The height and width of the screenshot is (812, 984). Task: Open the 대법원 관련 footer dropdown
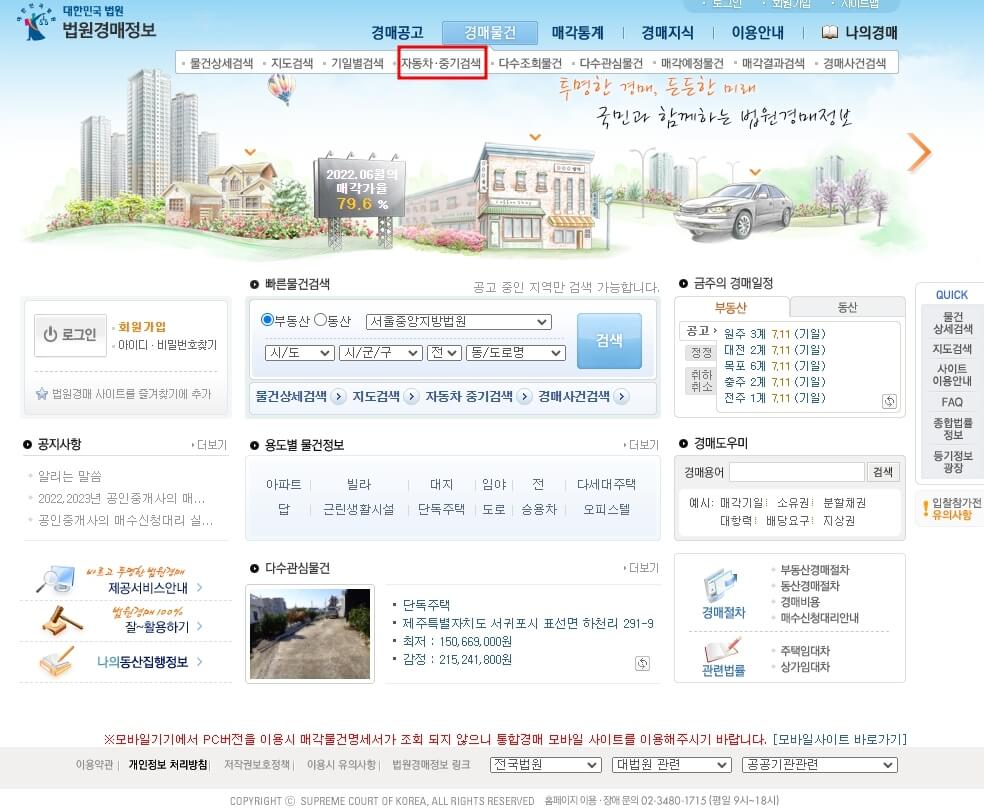[671, 764]
